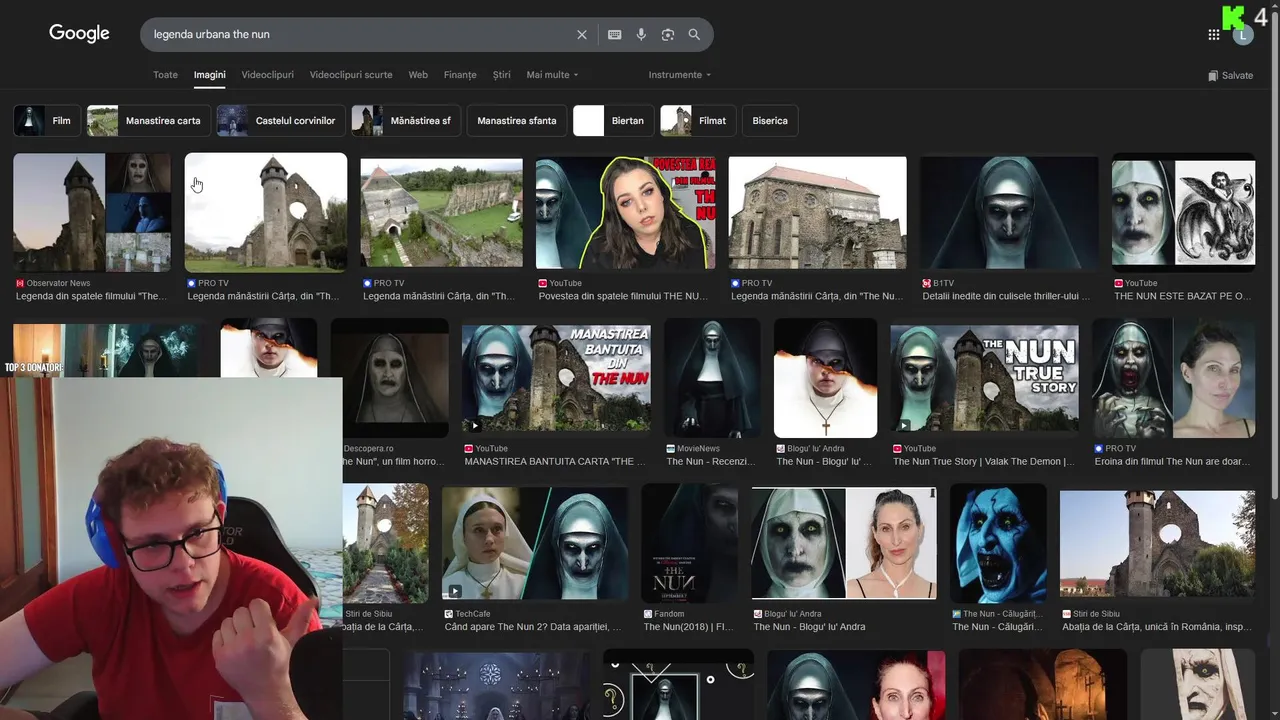Click the Fandom source label

pos(669,614)
